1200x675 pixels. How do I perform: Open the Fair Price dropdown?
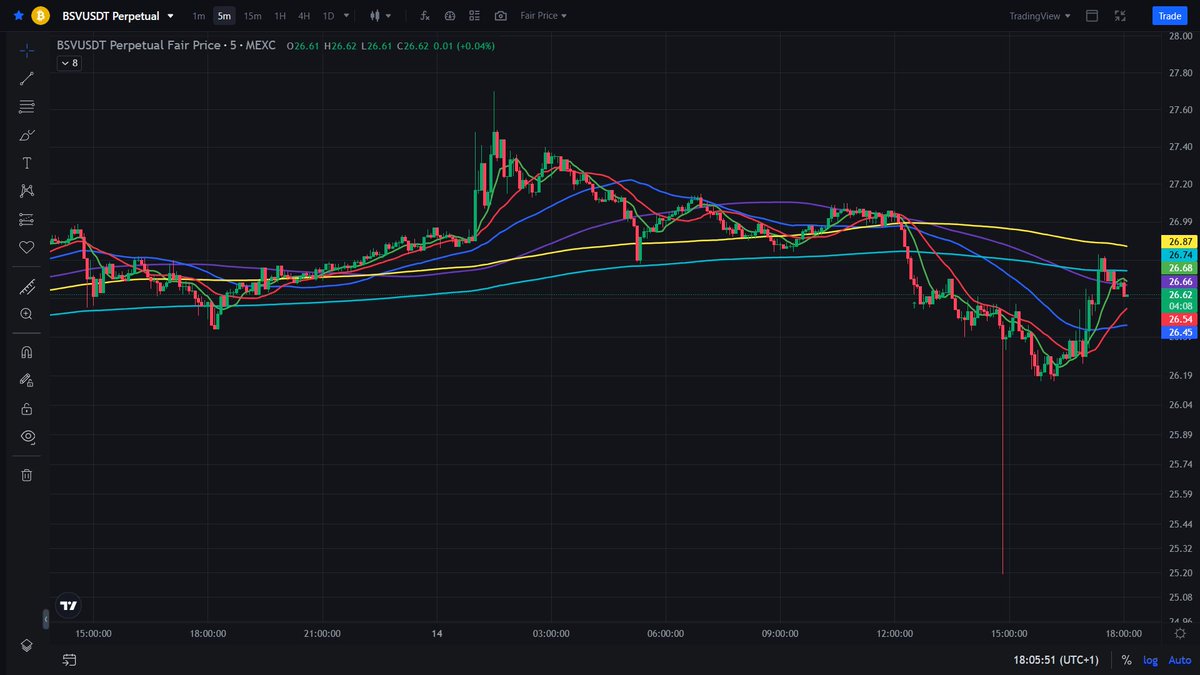pyautogui.click(x=544, y=16)
